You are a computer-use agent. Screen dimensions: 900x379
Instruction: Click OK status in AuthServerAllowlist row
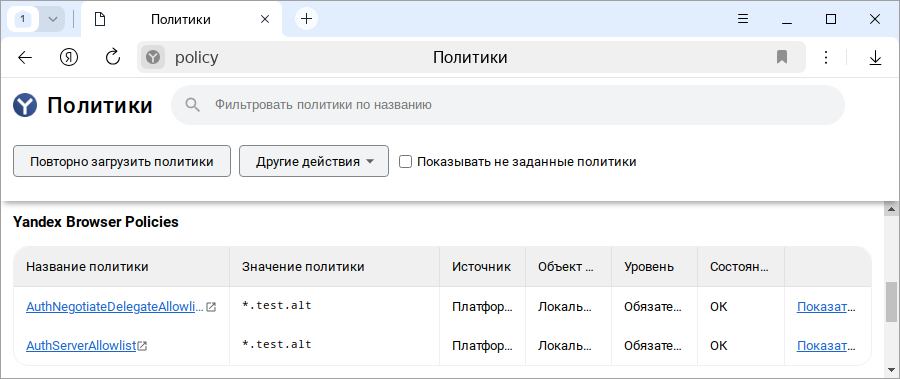coord(719,346)
